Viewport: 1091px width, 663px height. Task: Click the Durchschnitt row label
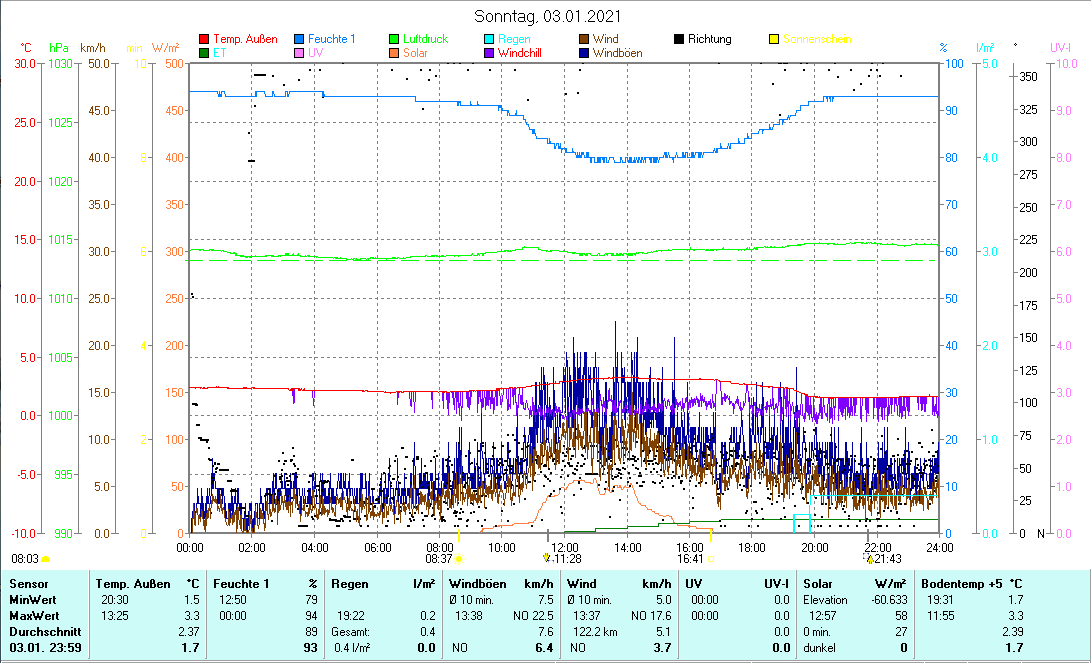[39, 632]
